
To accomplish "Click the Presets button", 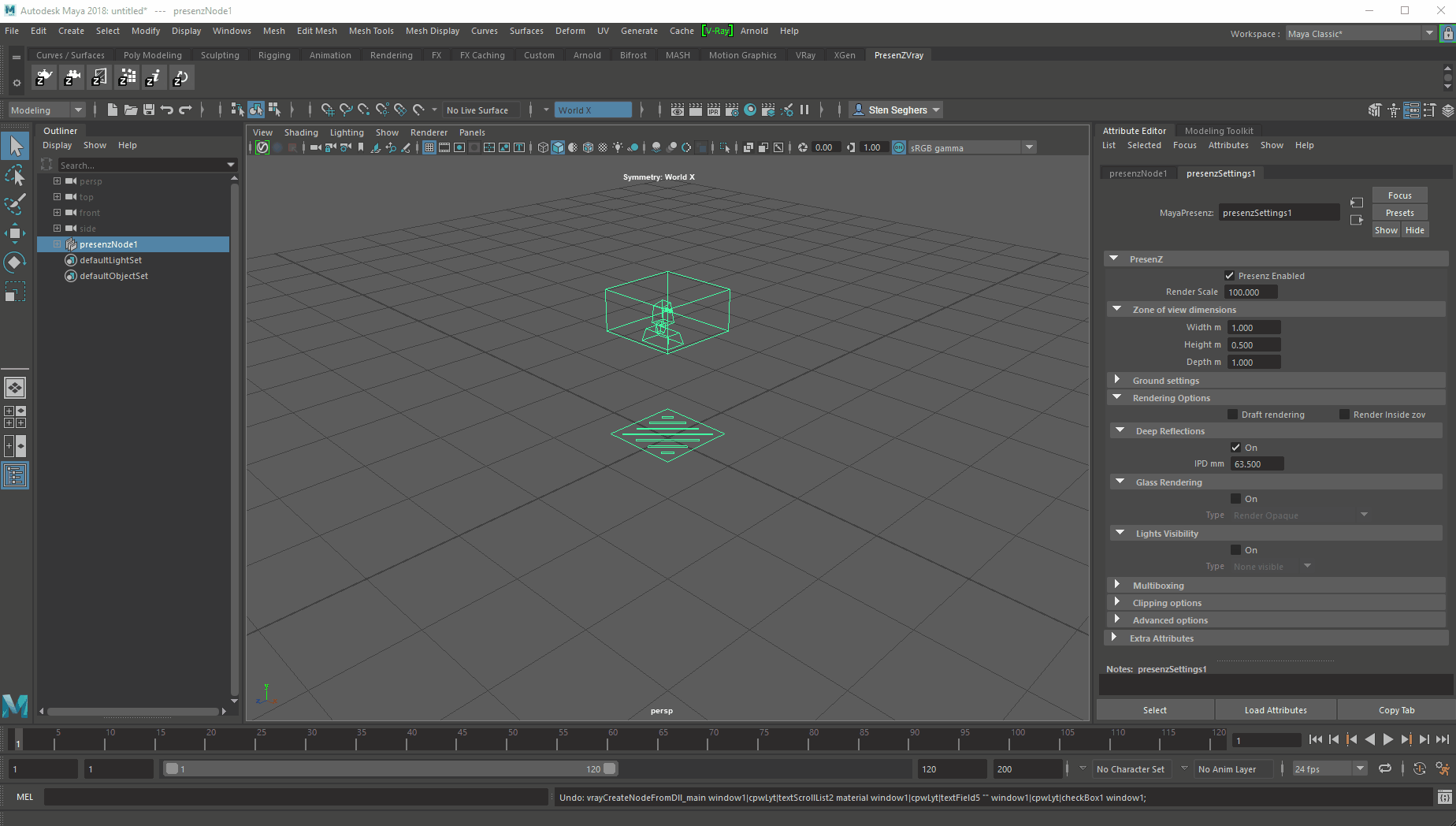I will (x=1399, y=212).
